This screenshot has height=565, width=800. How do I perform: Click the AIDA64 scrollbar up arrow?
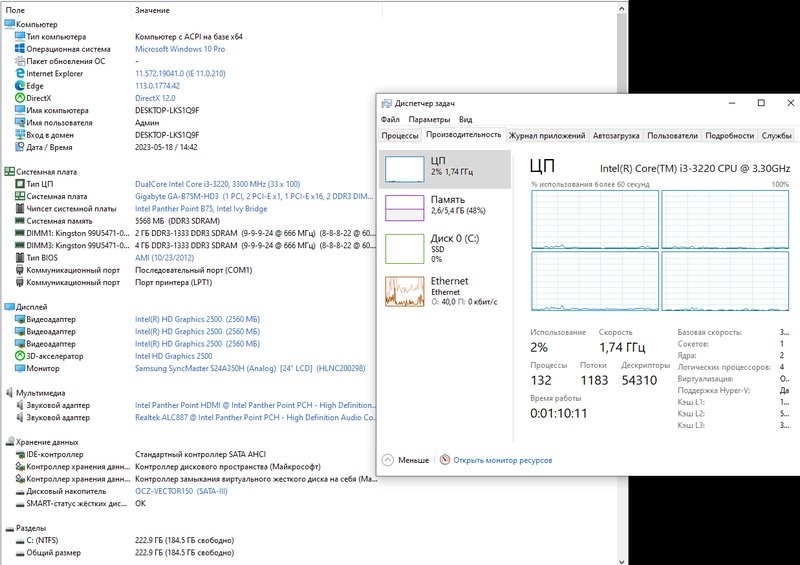(x=622, y=8)
